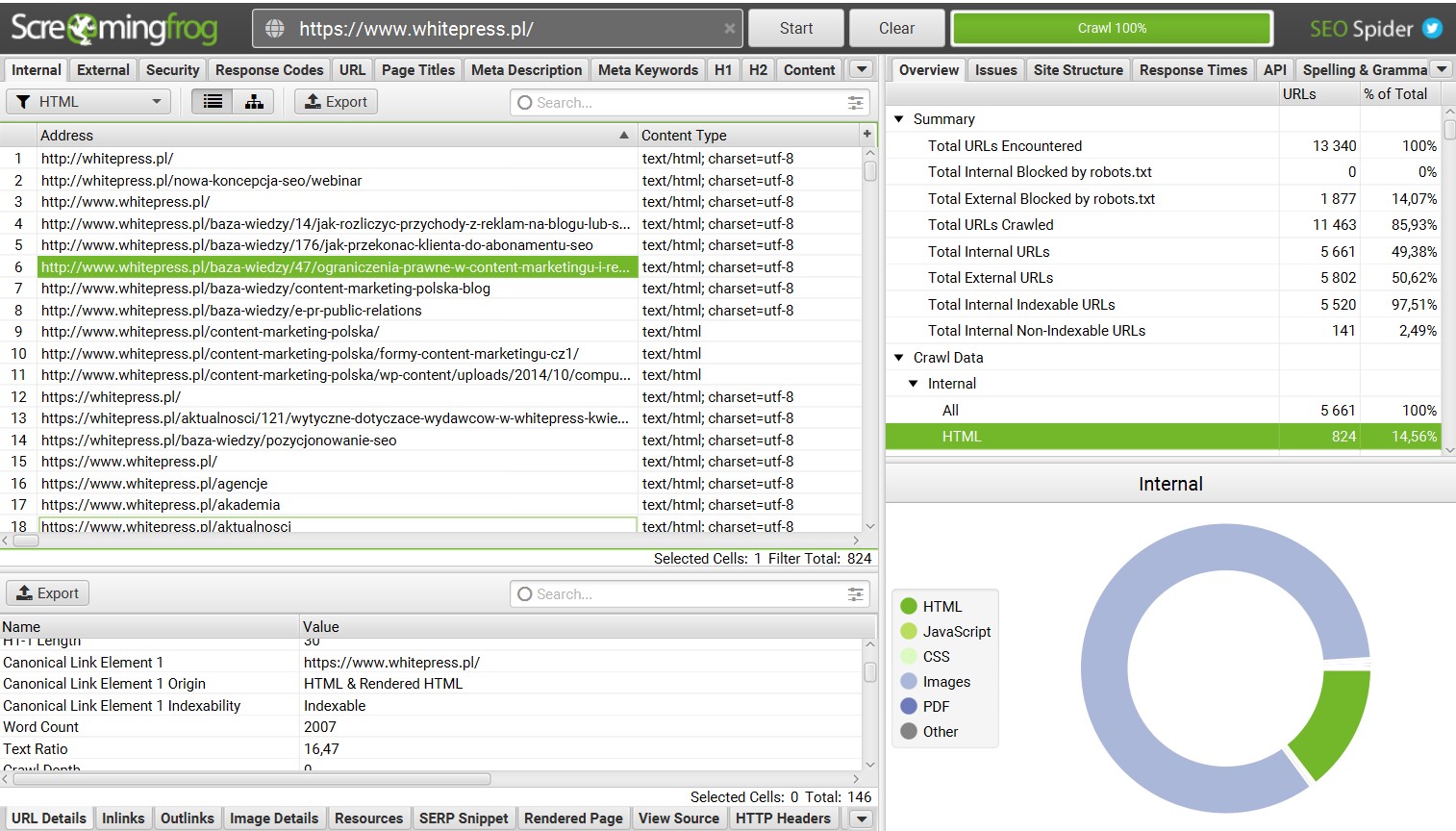Open the right pane tabs overflow dropdown
This screenshot has width=1456, height=831.
point(1442,69)
